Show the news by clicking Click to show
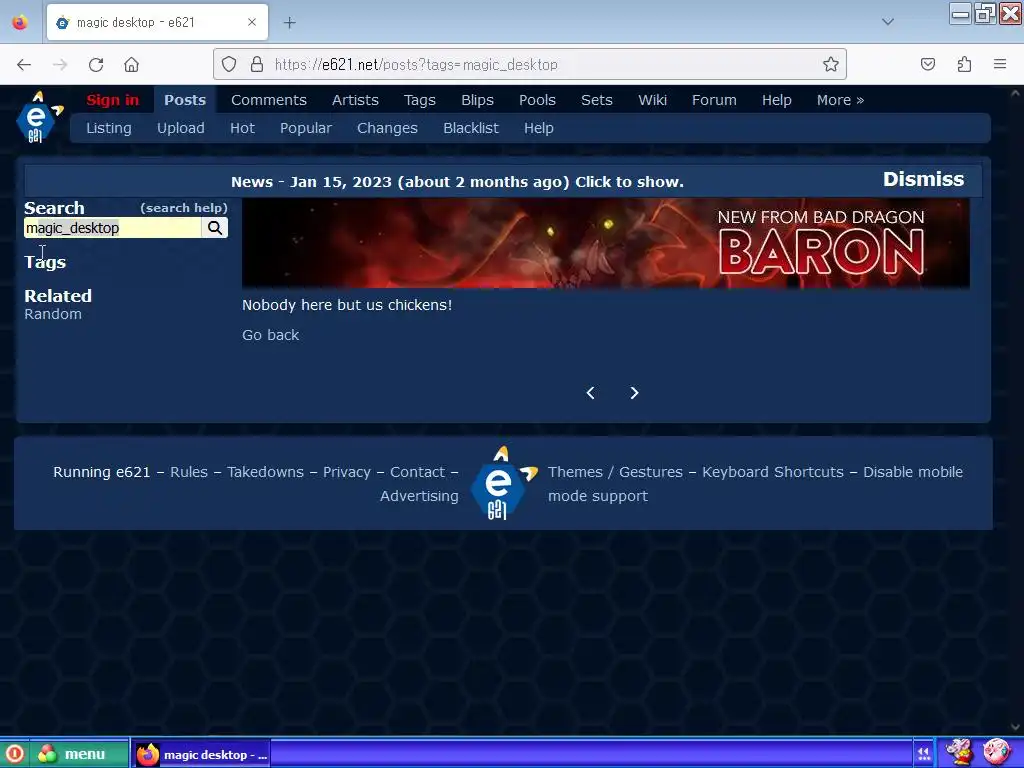This screenshot has width=1024, height=768. (629, 182)
